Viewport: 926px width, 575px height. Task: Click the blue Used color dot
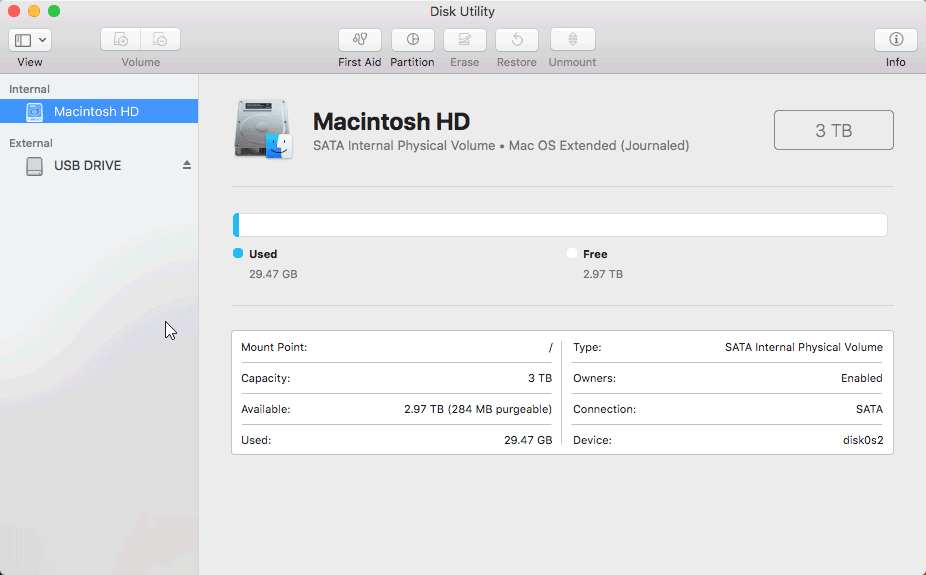click(x=238, y=253)
